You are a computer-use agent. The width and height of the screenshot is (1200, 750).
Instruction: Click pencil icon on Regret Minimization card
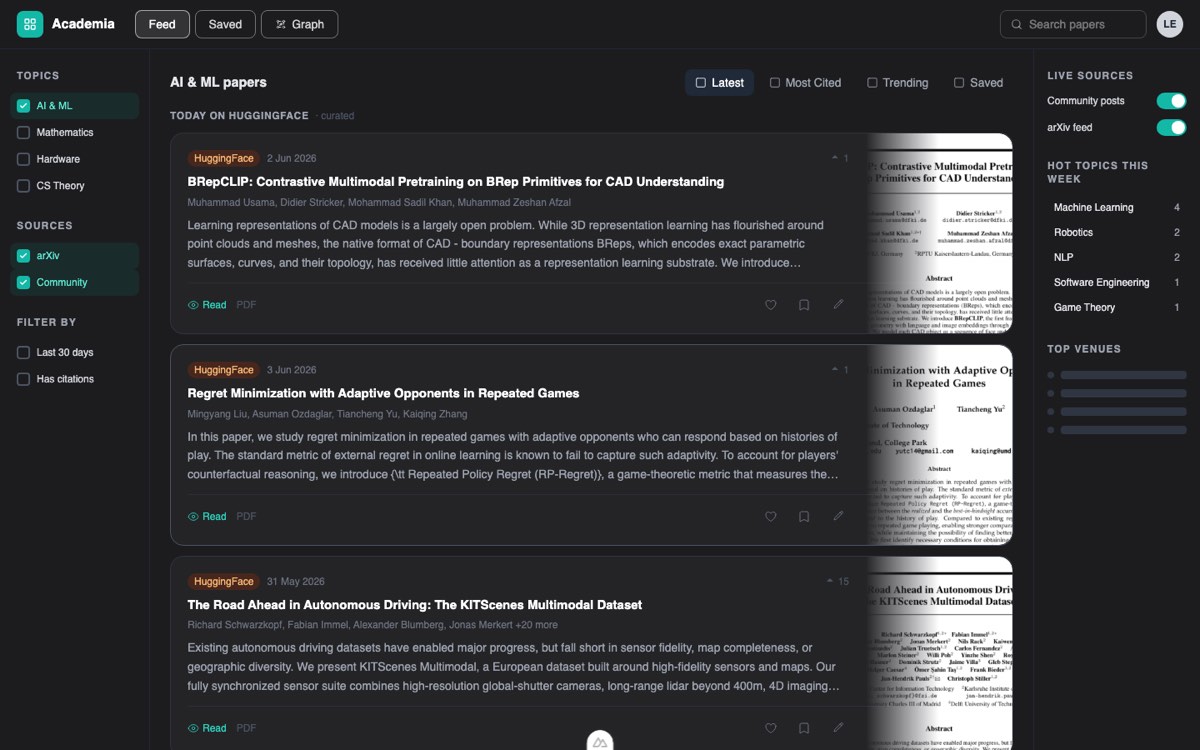click(838, 517)
